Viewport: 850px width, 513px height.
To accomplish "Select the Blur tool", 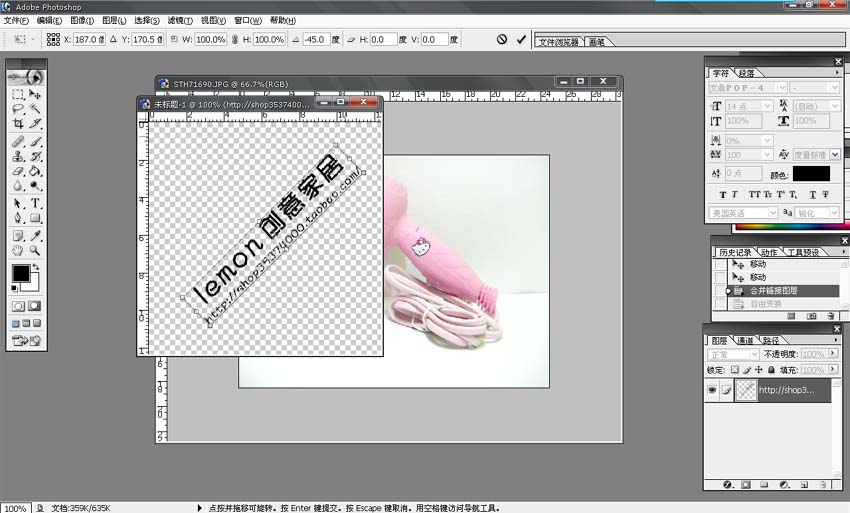I will point(18,186).
